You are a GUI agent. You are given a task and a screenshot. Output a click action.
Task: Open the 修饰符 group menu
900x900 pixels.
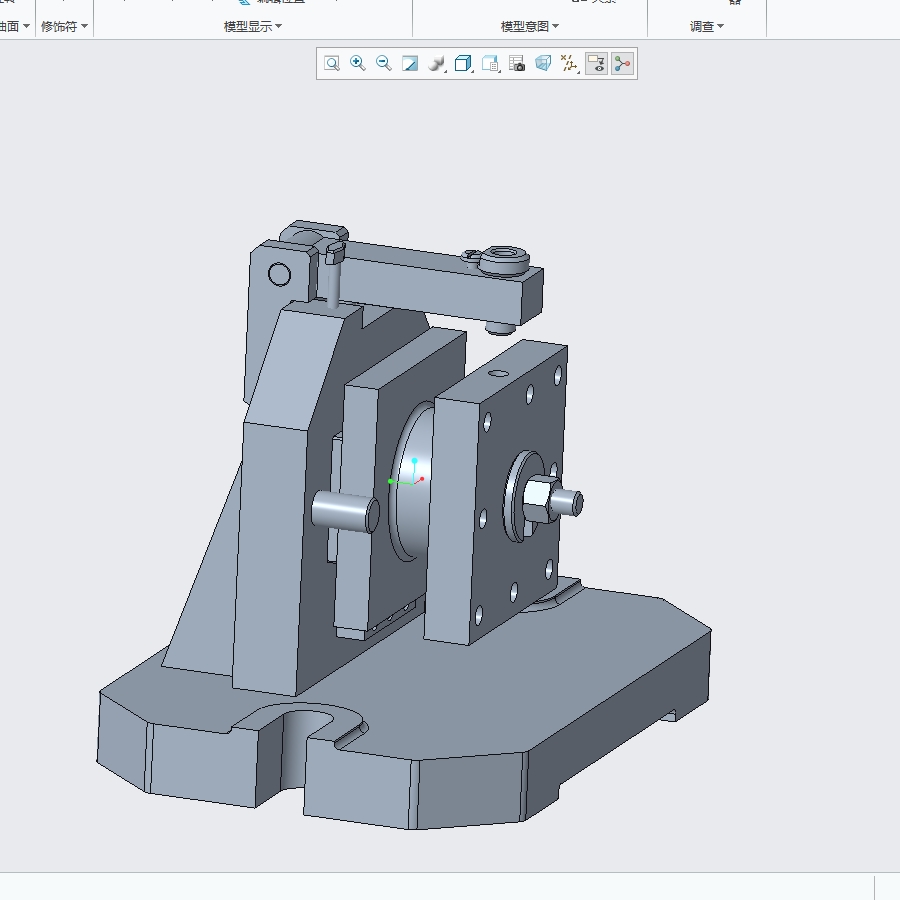point(64,27)
